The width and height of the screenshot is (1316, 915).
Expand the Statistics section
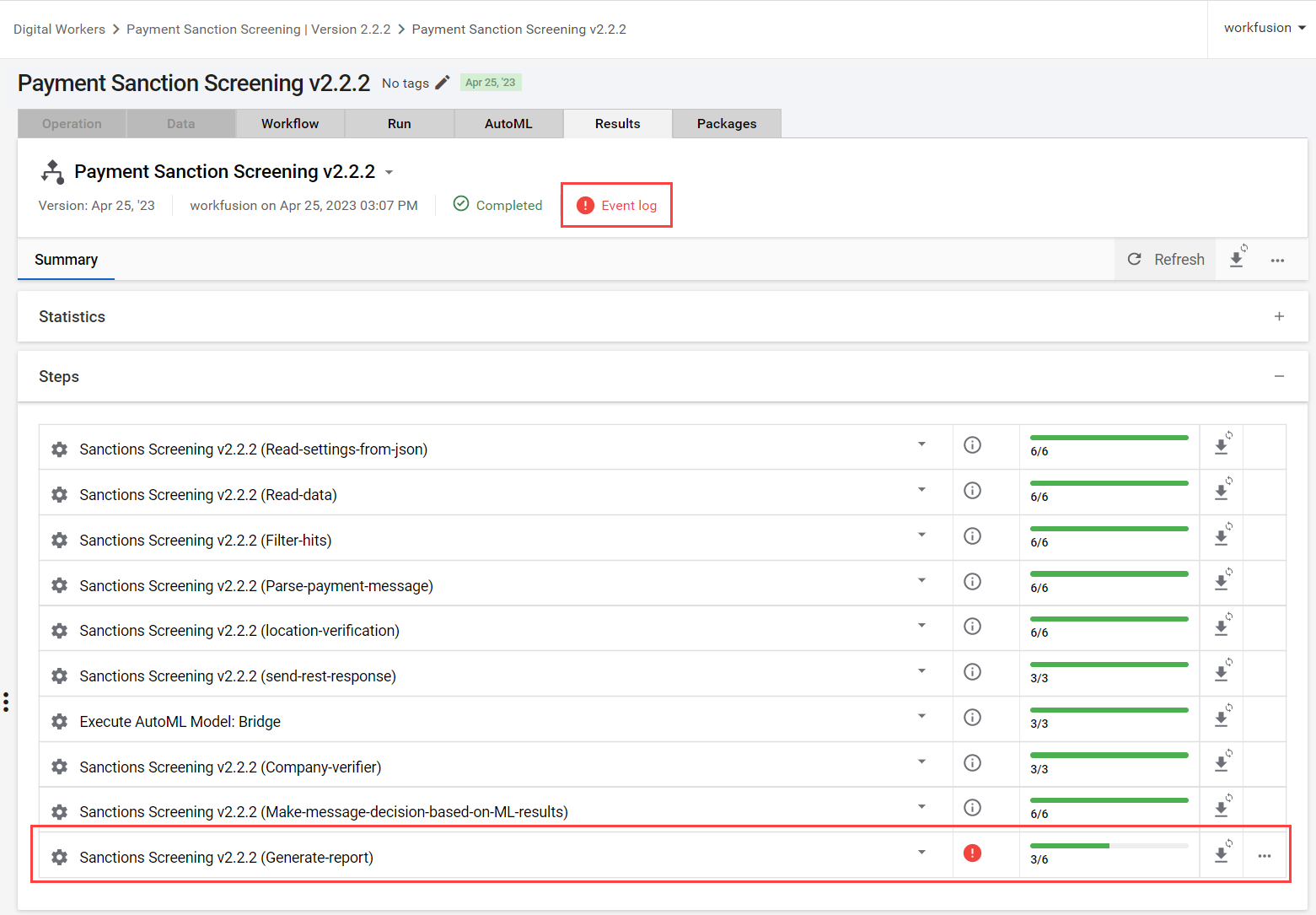[1279, 316]
